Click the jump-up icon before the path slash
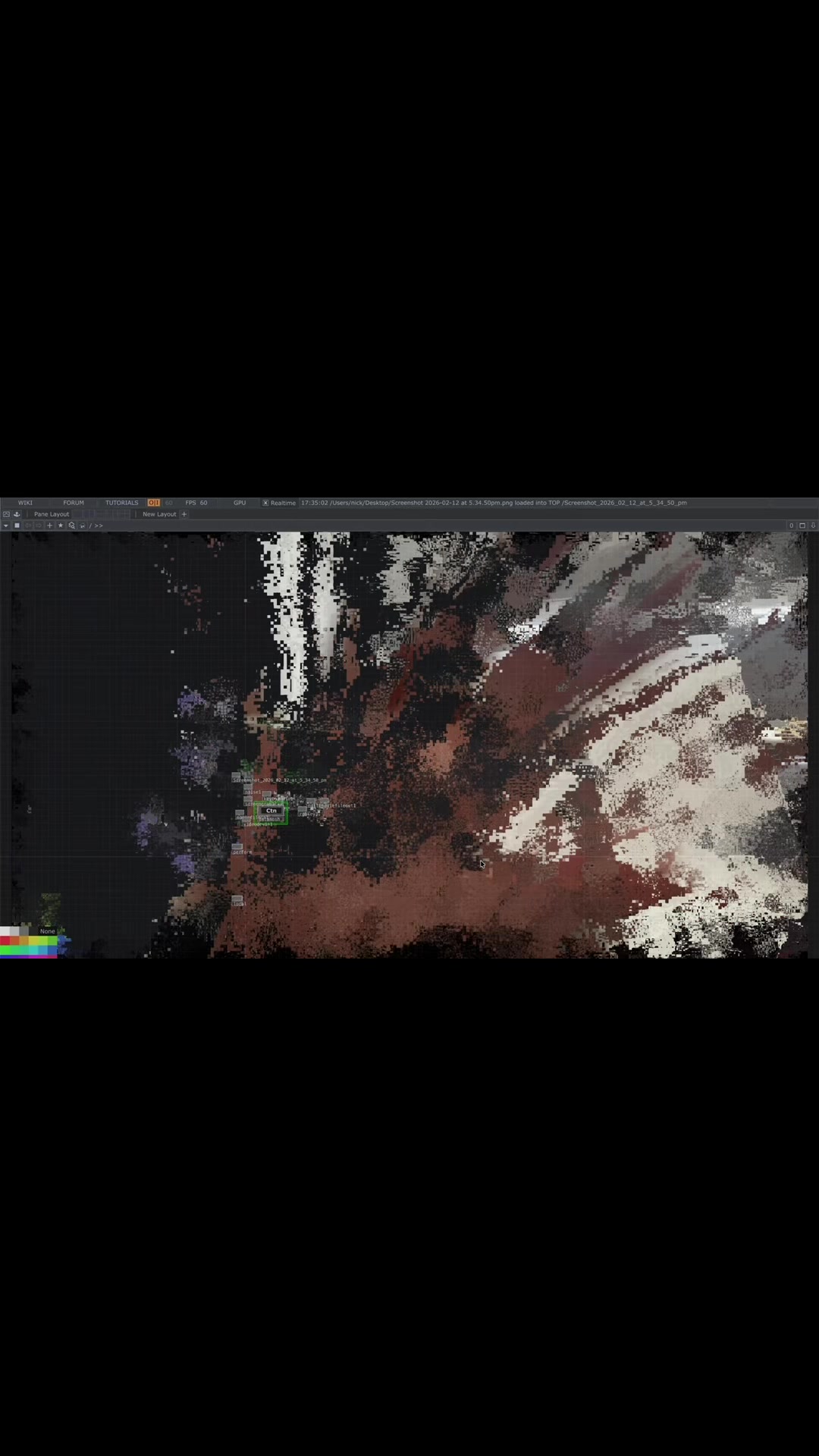819x1456 pixels. [82, 526]
